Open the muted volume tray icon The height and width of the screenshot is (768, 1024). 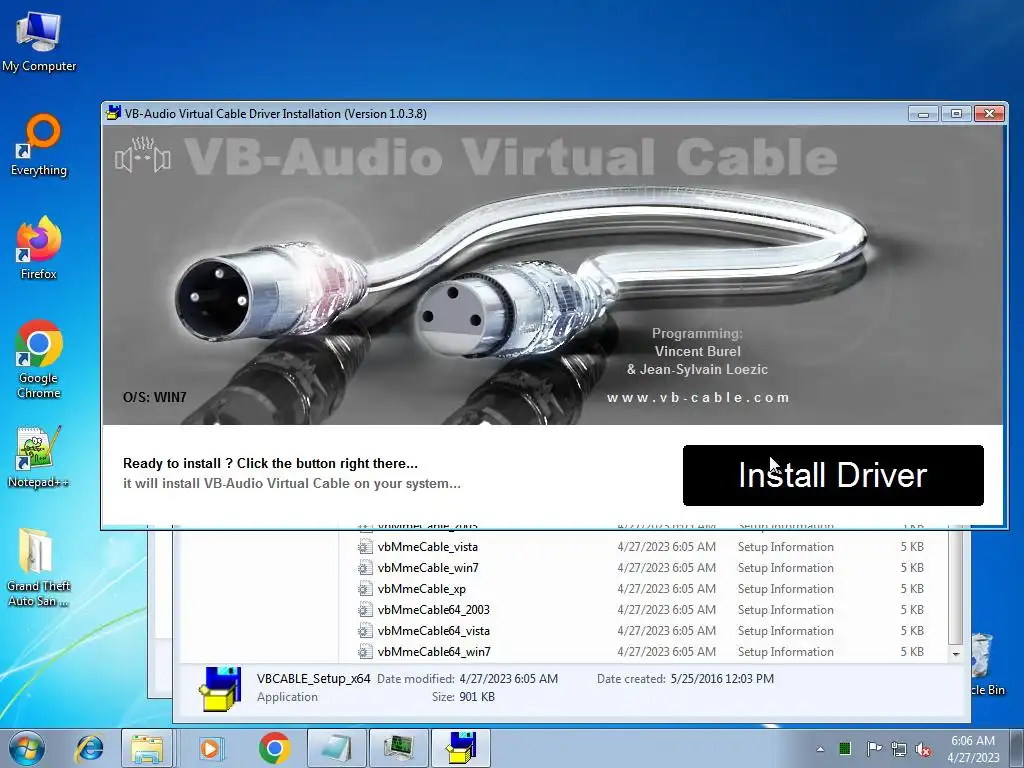(923, 749)
